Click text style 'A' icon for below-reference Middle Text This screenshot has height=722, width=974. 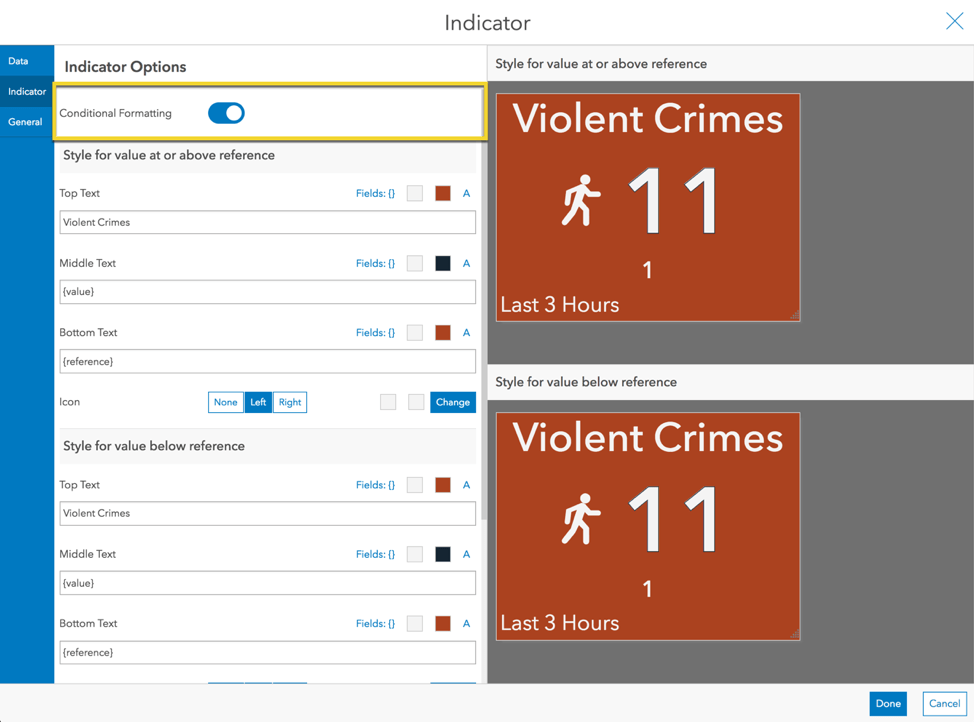(466, 554)
